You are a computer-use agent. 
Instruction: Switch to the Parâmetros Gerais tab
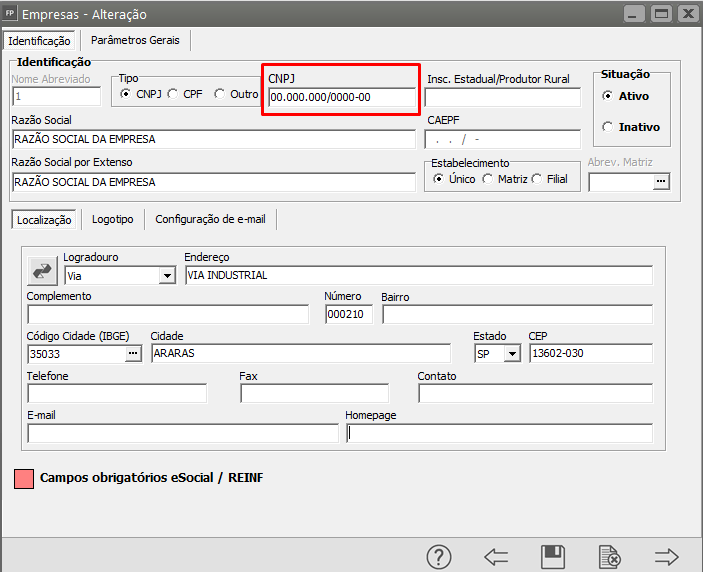coord(135,40)
